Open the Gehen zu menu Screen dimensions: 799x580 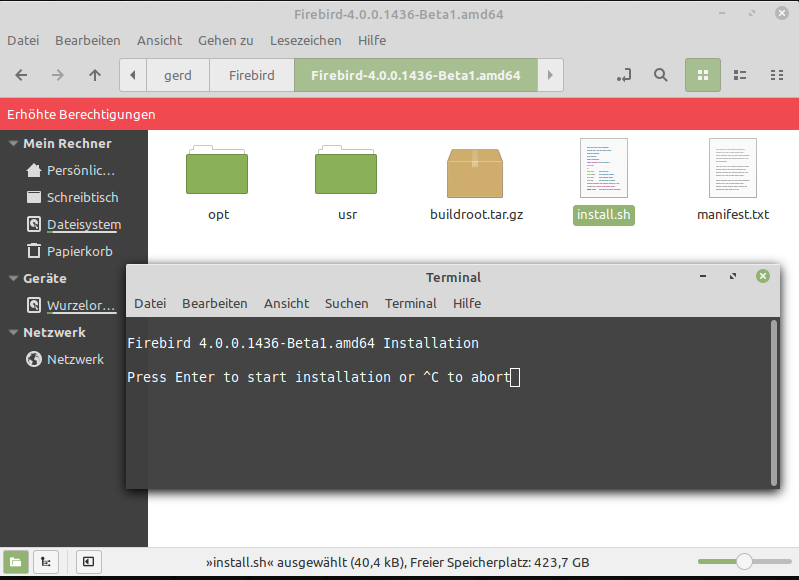click(226, 40)
